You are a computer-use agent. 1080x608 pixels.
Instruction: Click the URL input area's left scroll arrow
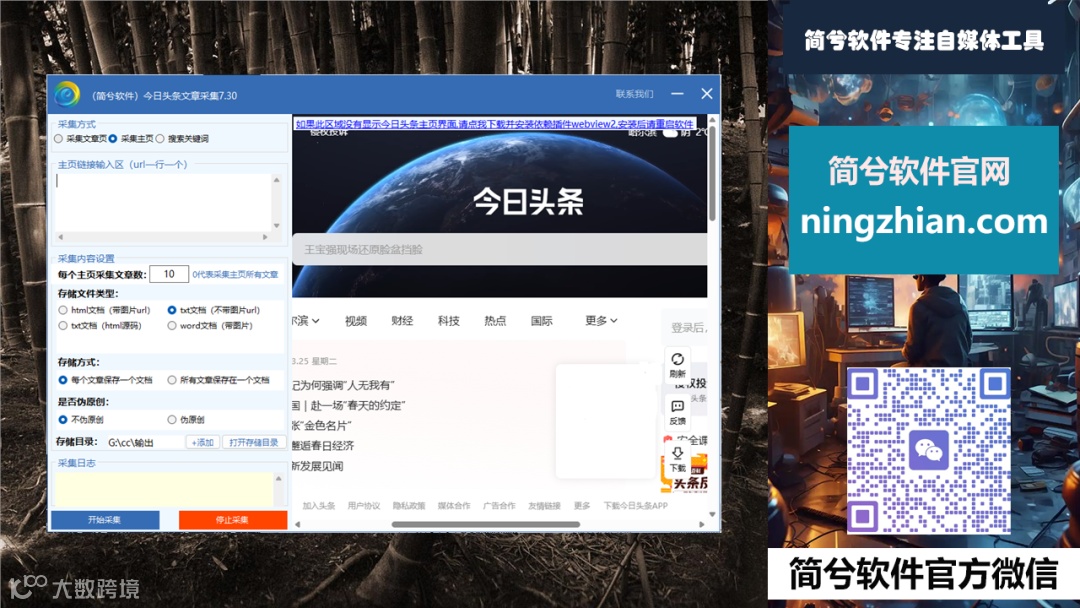pyautogui.click(x=61, y=237)
